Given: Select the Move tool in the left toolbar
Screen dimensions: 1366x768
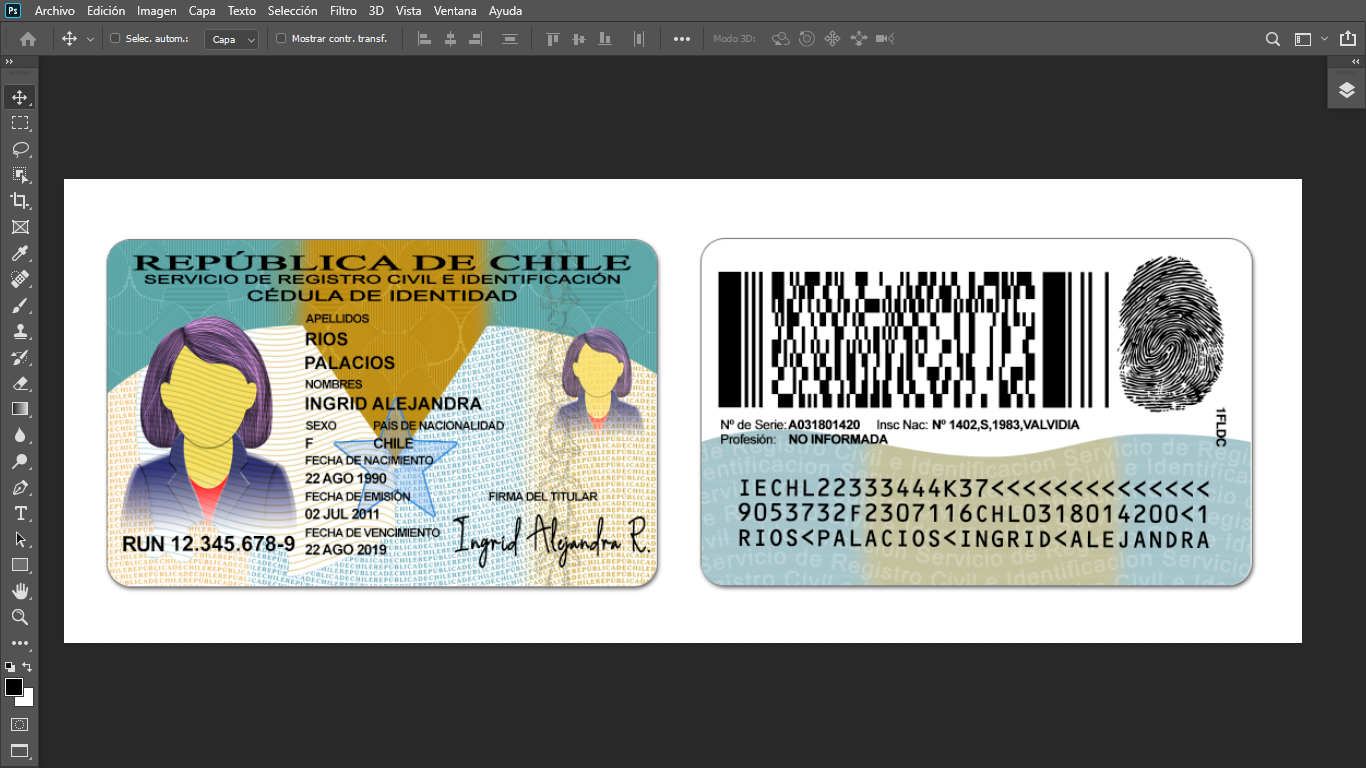Looking at the screenshot, I should coord(19,97).
